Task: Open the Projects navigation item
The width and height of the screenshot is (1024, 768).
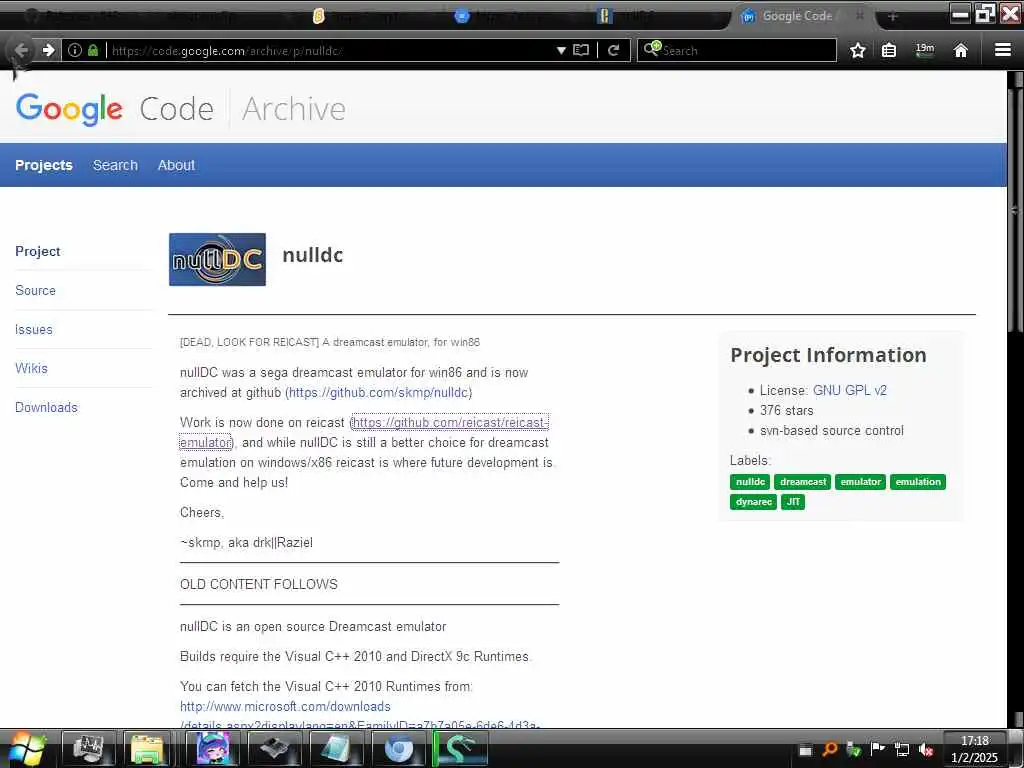Action: [44, 165]
